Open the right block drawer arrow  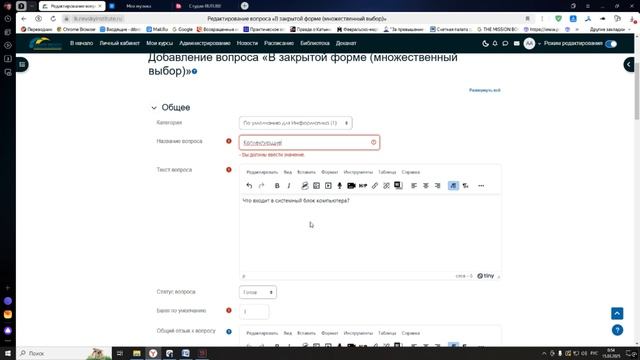pyautogui.click(x=629, y=64)
